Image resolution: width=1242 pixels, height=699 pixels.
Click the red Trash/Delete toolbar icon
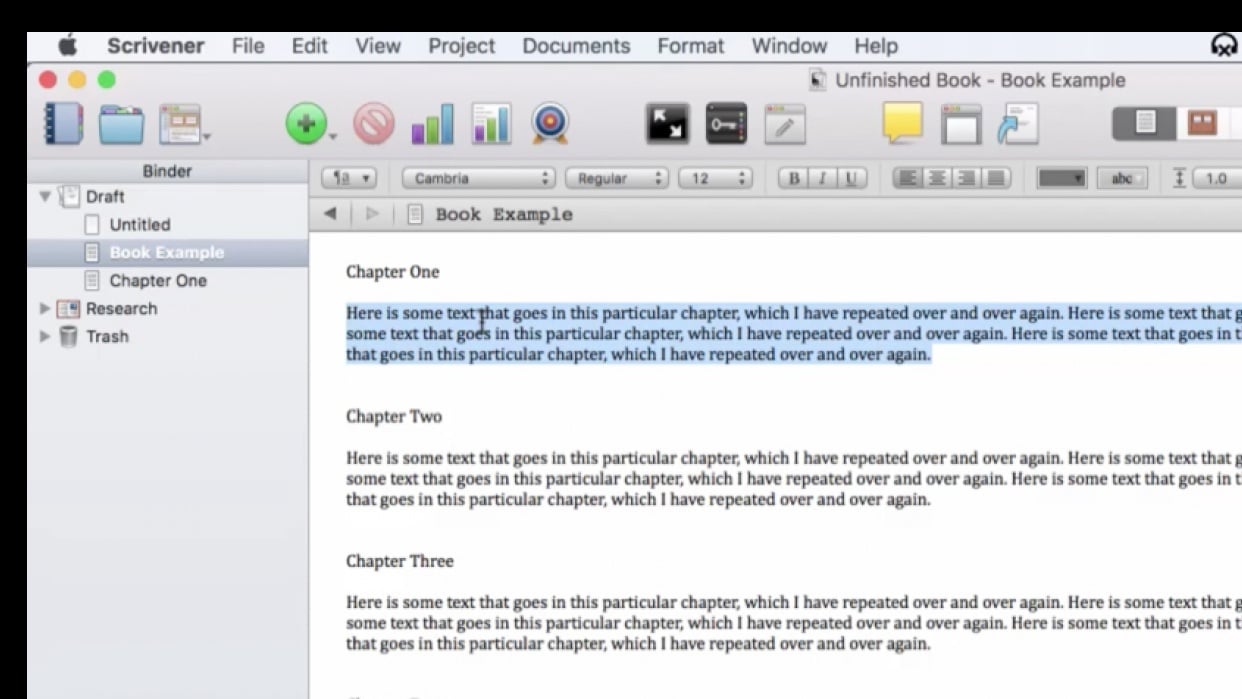[373, 125]
